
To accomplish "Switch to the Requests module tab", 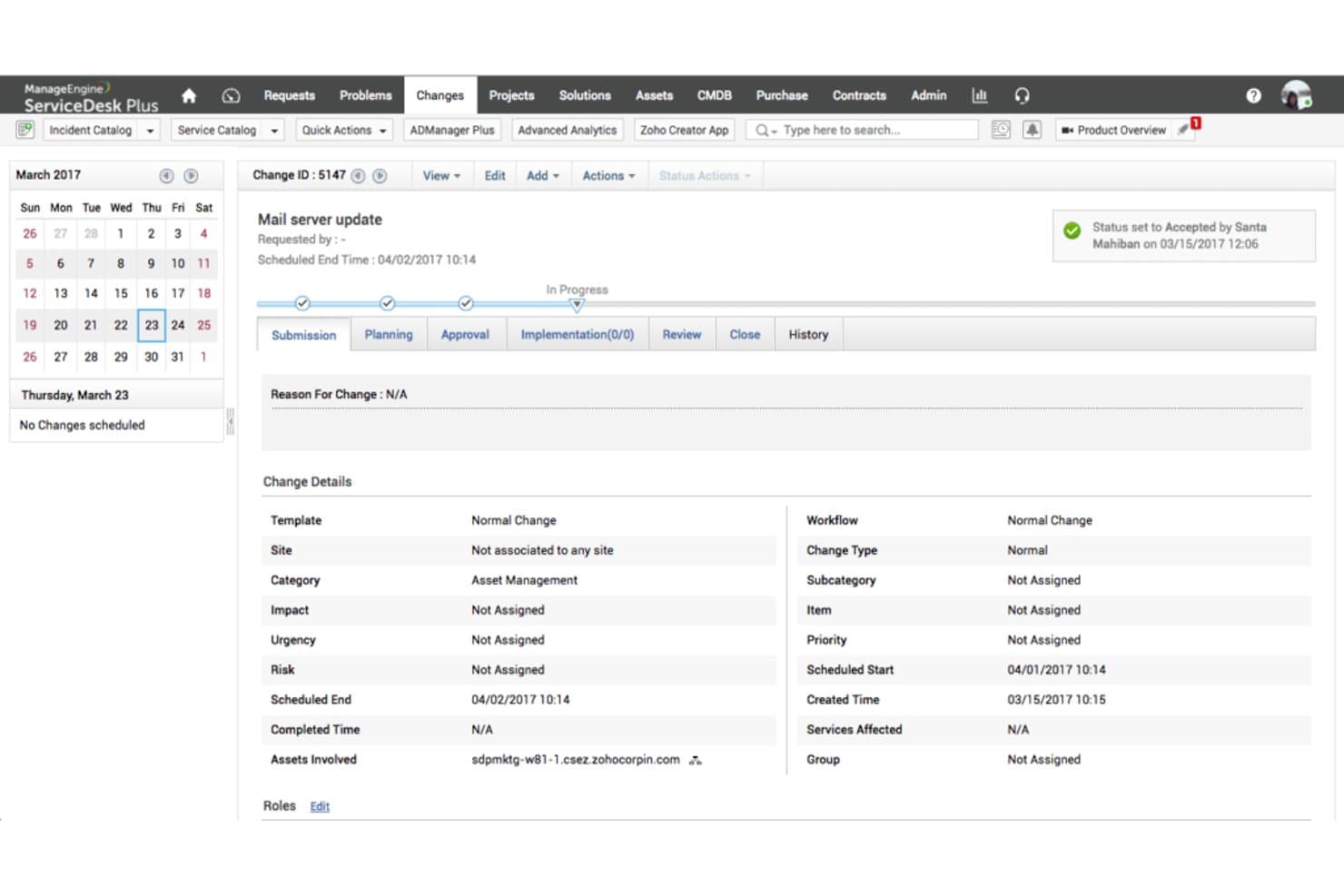I will (290, 95).
